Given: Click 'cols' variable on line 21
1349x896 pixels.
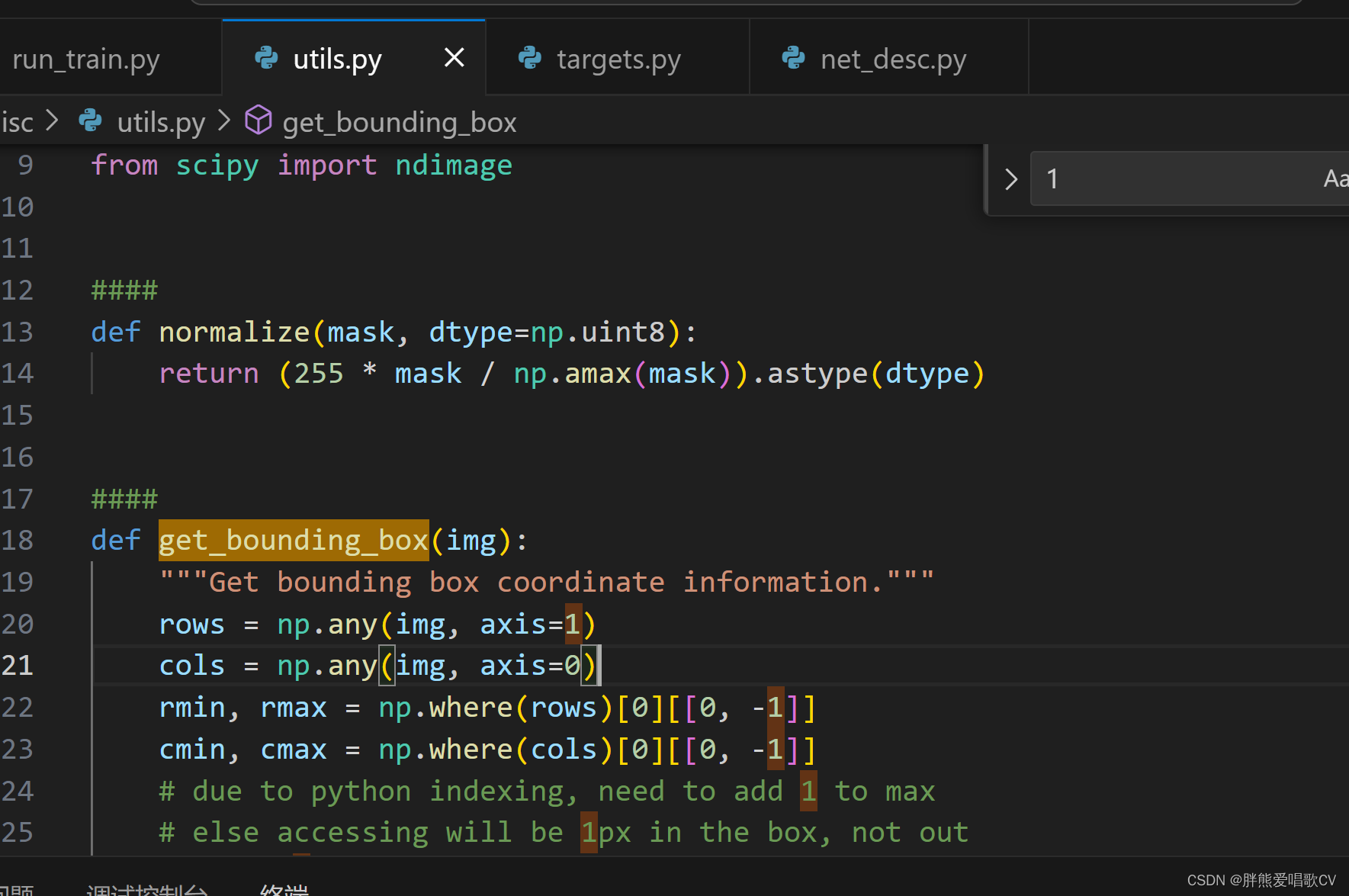Looking at the screenshot, I should point(191,665).
